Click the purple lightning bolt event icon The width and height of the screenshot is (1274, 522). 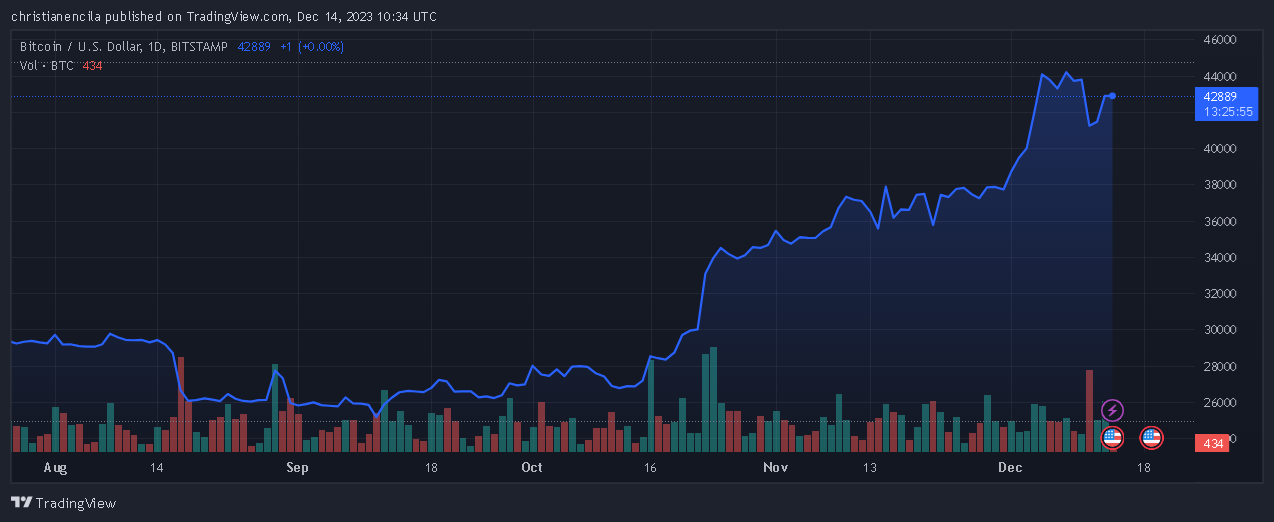(1112, 410)
